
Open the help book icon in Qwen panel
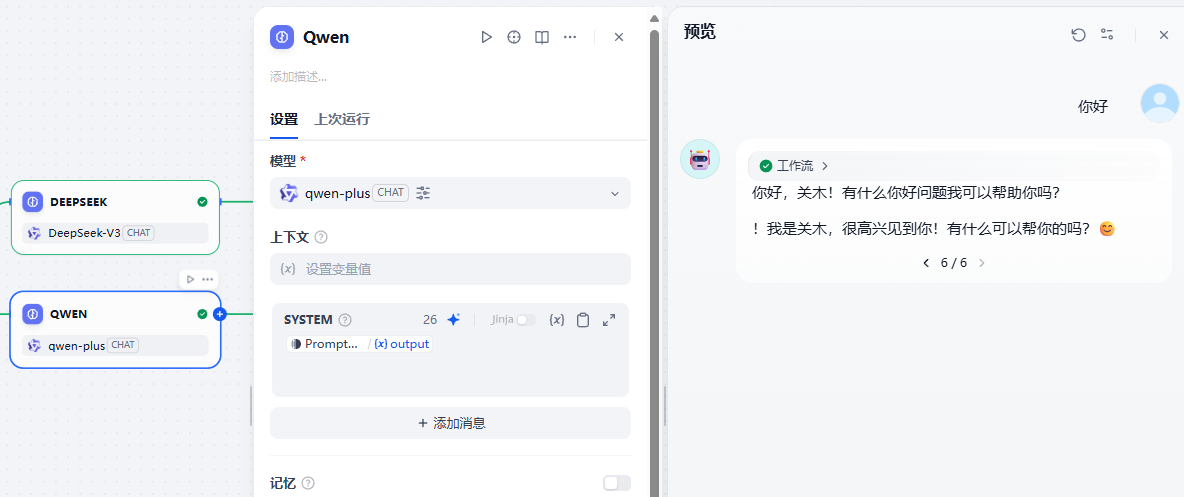[x=542, y=37]
